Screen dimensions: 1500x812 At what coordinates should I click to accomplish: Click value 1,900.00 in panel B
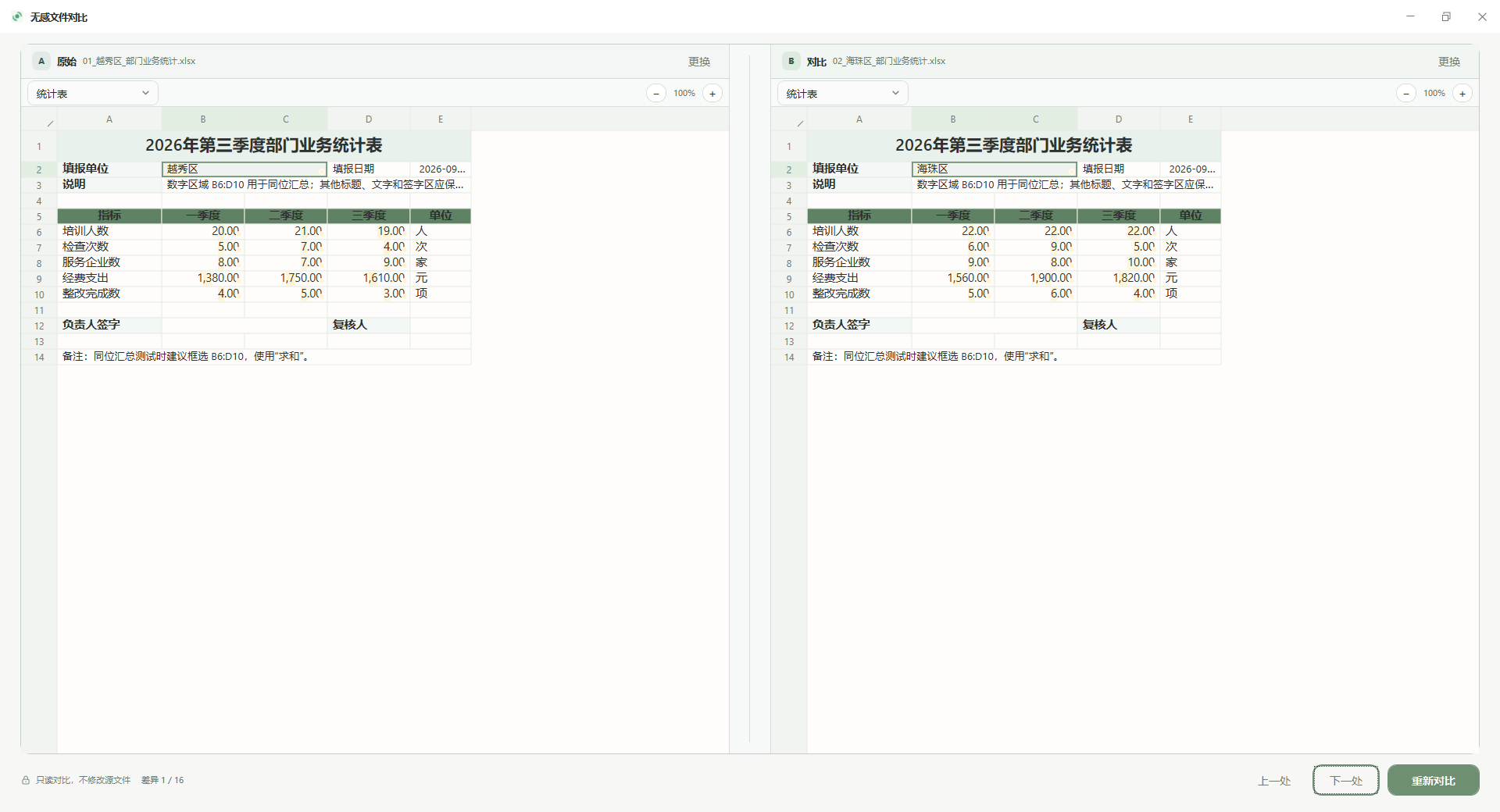pos(1036,278)
